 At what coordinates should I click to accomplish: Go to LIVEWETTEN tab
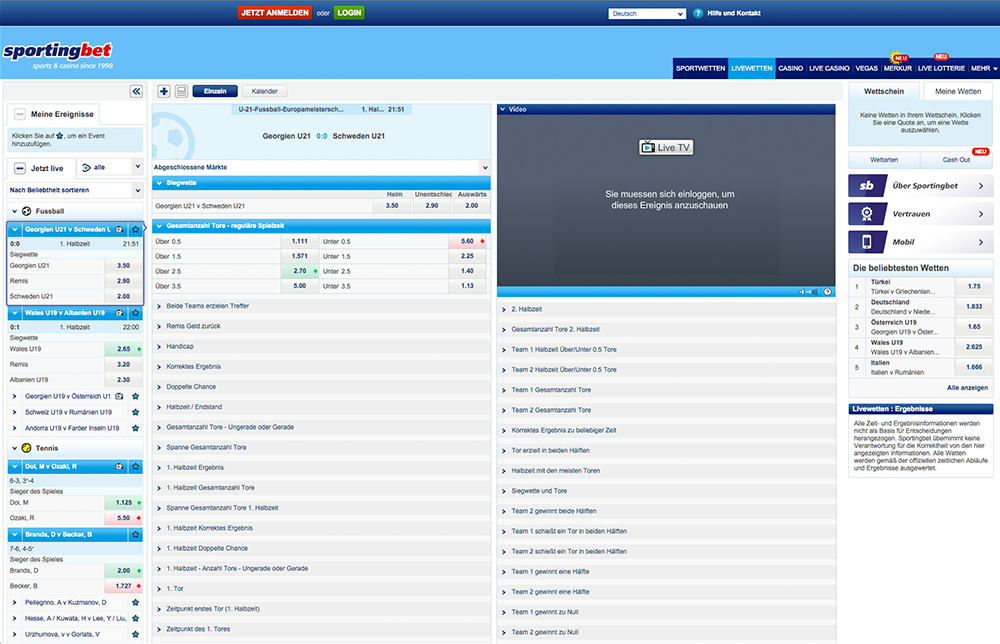click(x=751, y=68)
